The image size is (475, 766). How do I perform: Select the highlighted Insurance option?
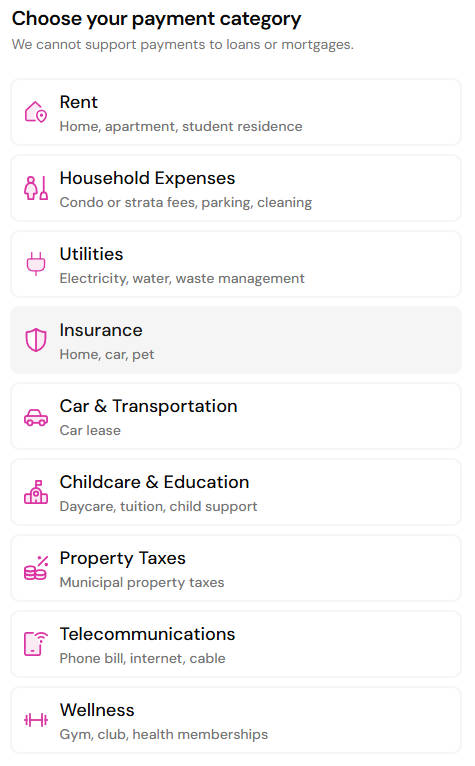[x=236, y=340]
